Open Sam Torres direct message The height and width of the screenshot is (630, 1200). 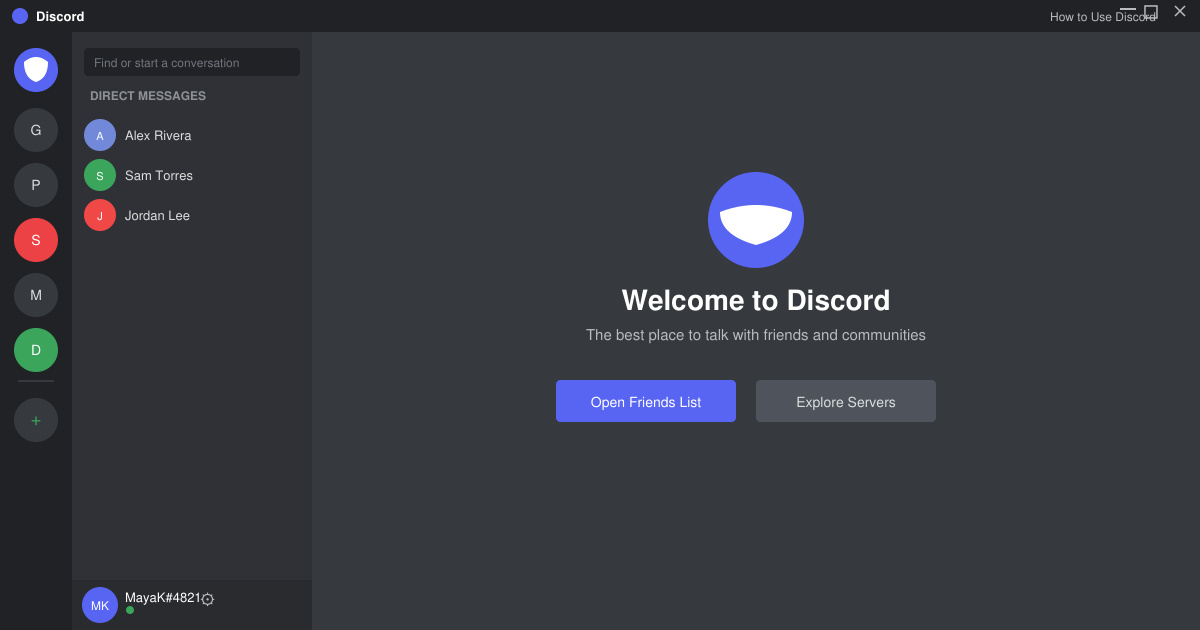192,175
